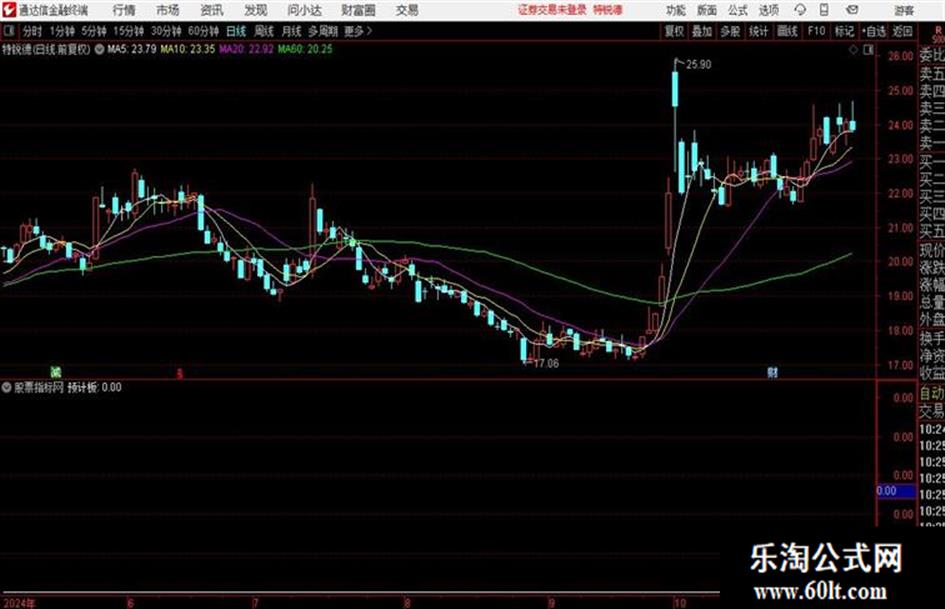Switch to 1分钟 period
This screenshot has width=945, height=609.
tap(61, 31)
